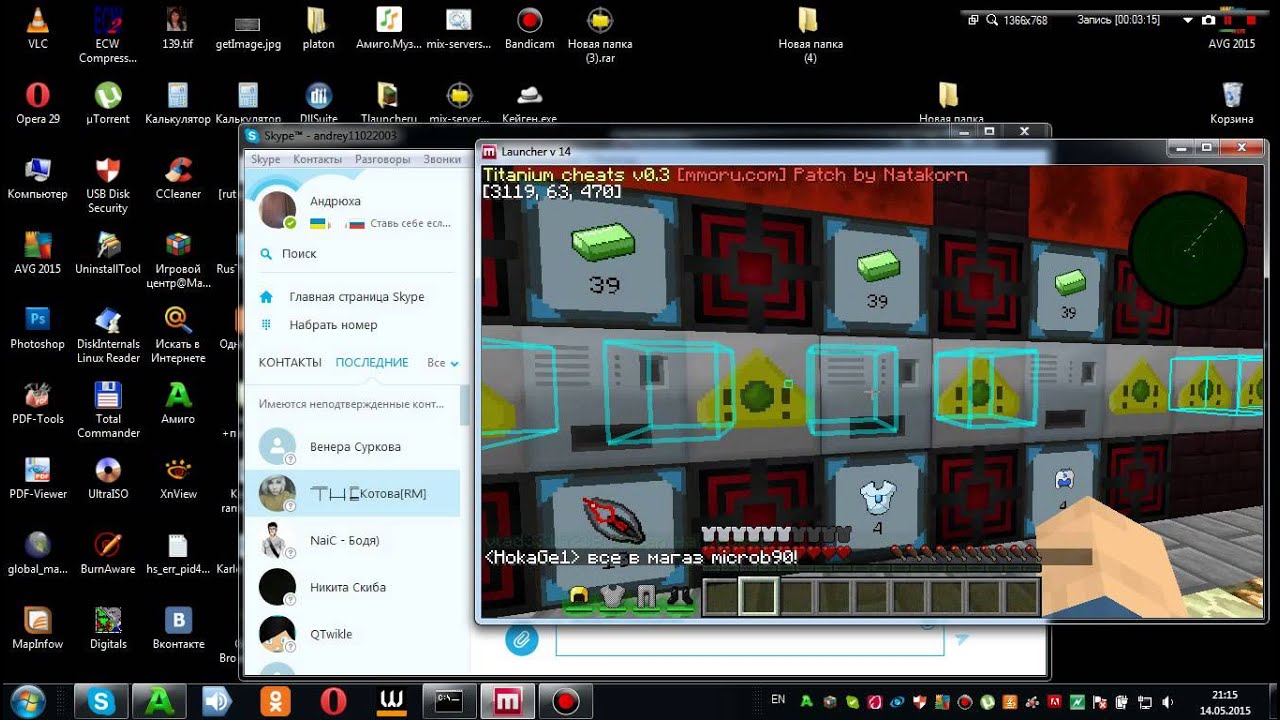Open Корзина recycle bin
The width and height of the screenshot is (1280, 720).
tap(1232, 103)
